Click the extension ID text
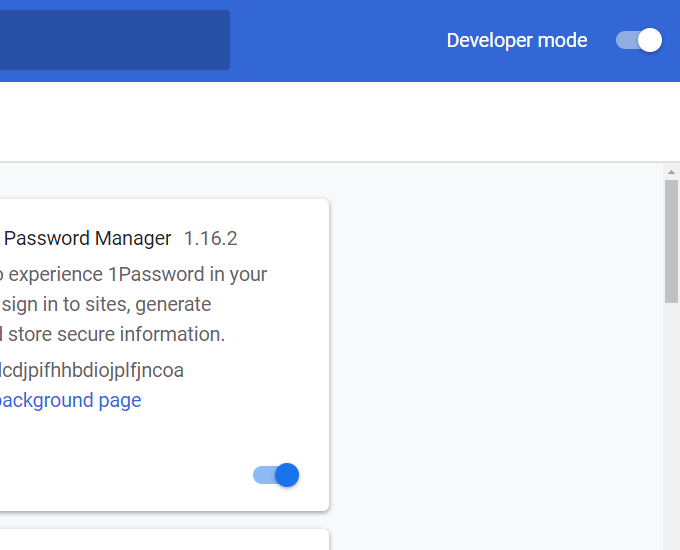 point(92,370)
